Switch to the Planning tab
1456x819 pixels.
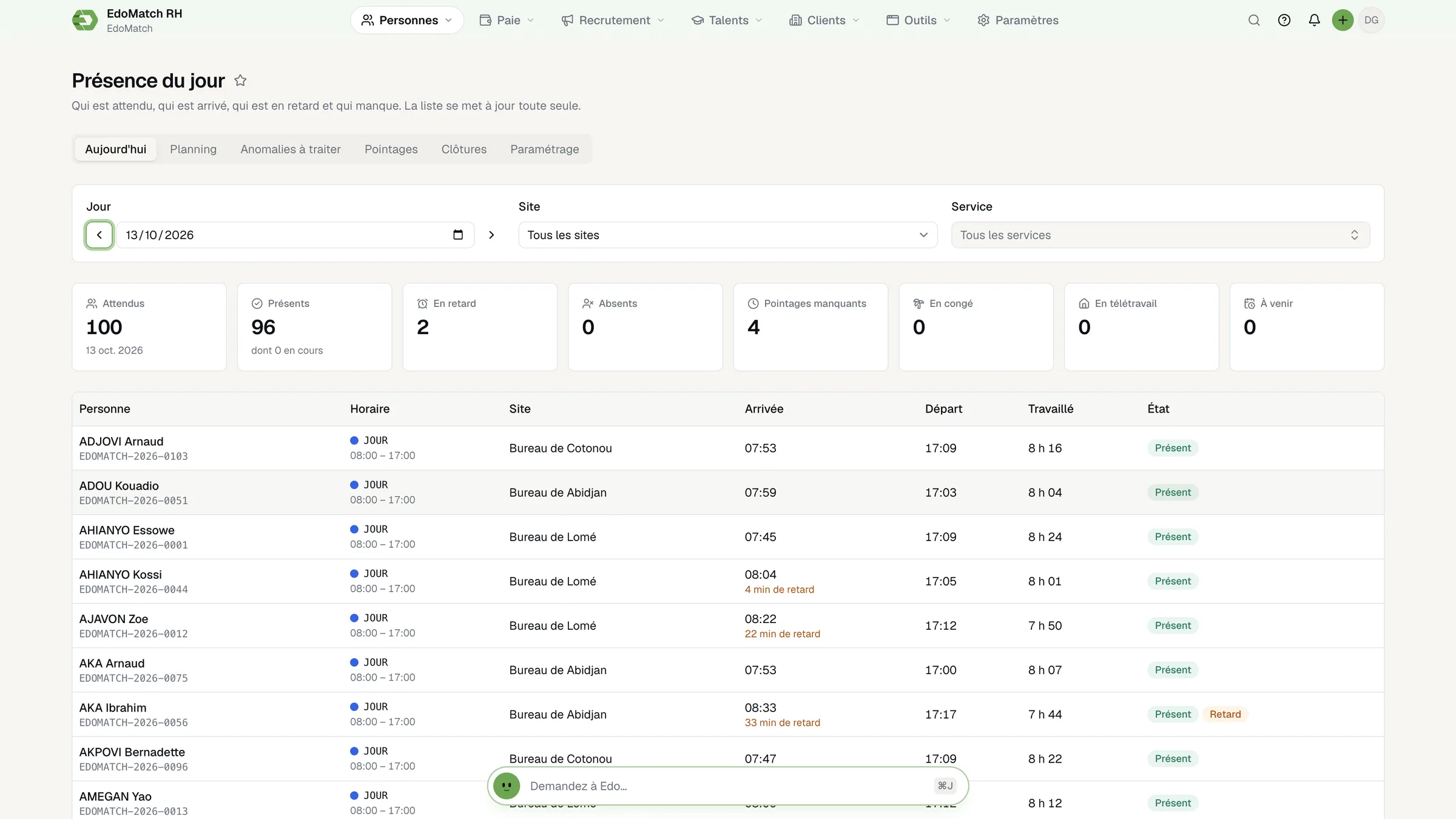[193, 149]
